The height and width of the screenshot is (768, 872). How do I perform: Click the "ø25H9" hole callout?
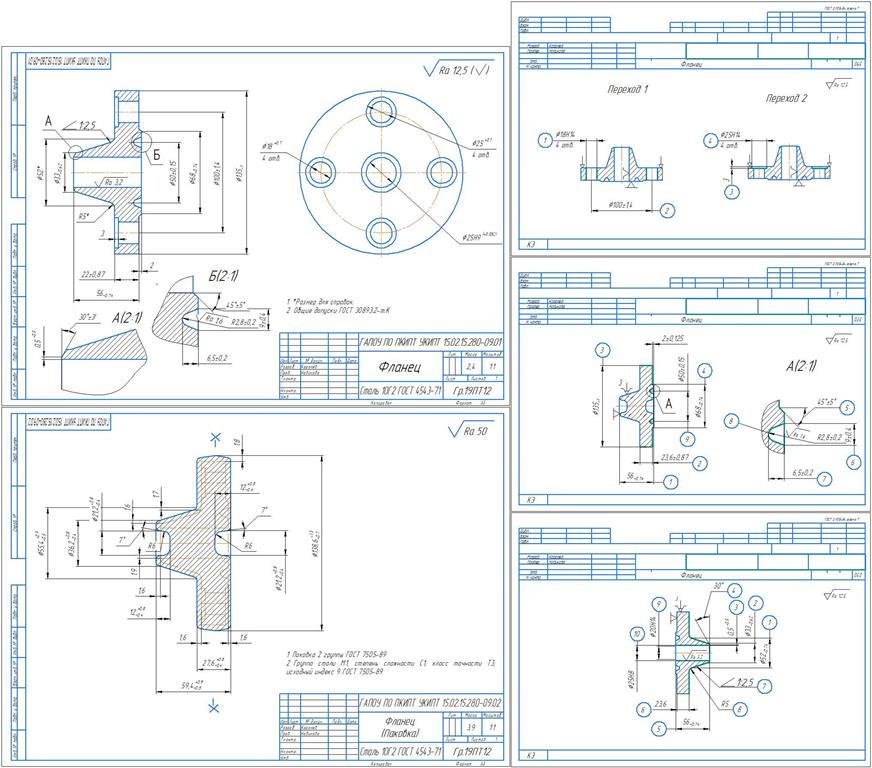(478, 237)
